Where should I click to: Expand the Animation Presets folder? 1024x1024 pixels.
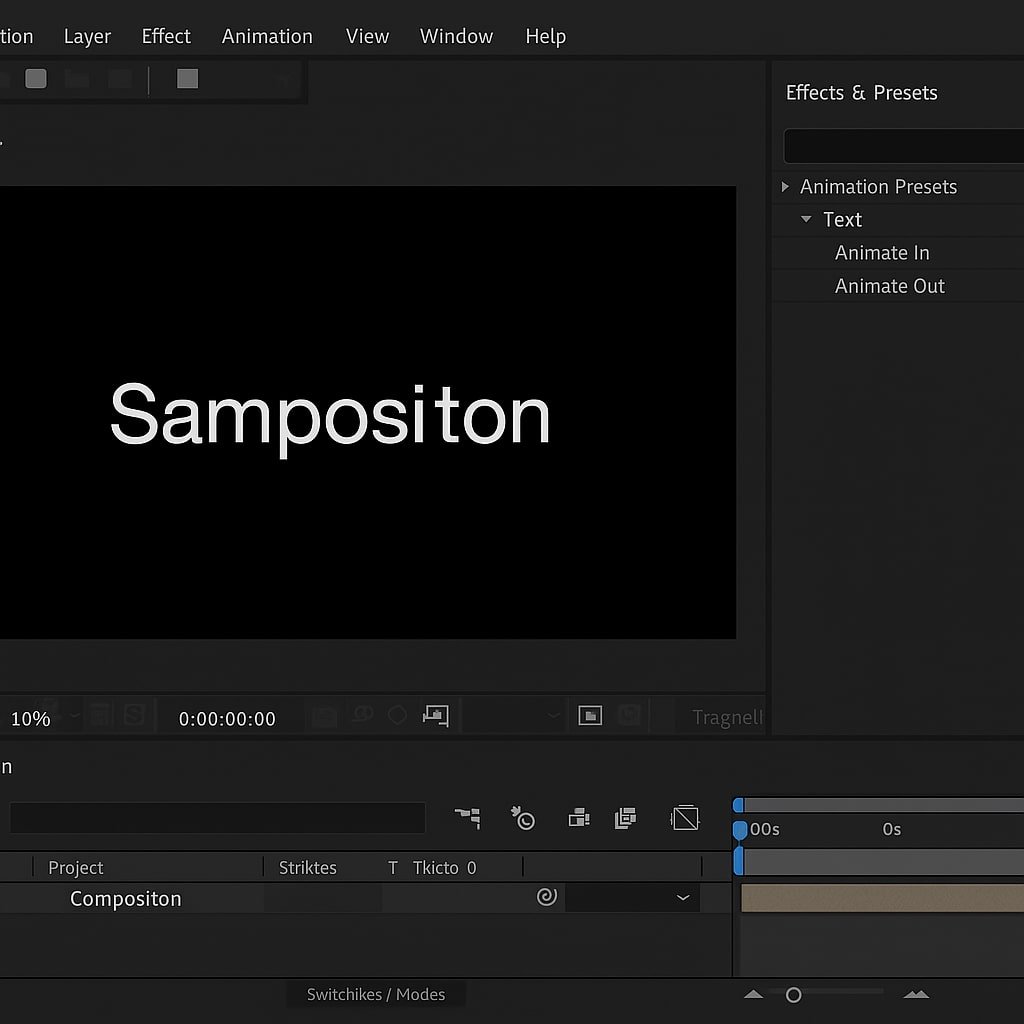pyautogui.click(x=785, y=187)
